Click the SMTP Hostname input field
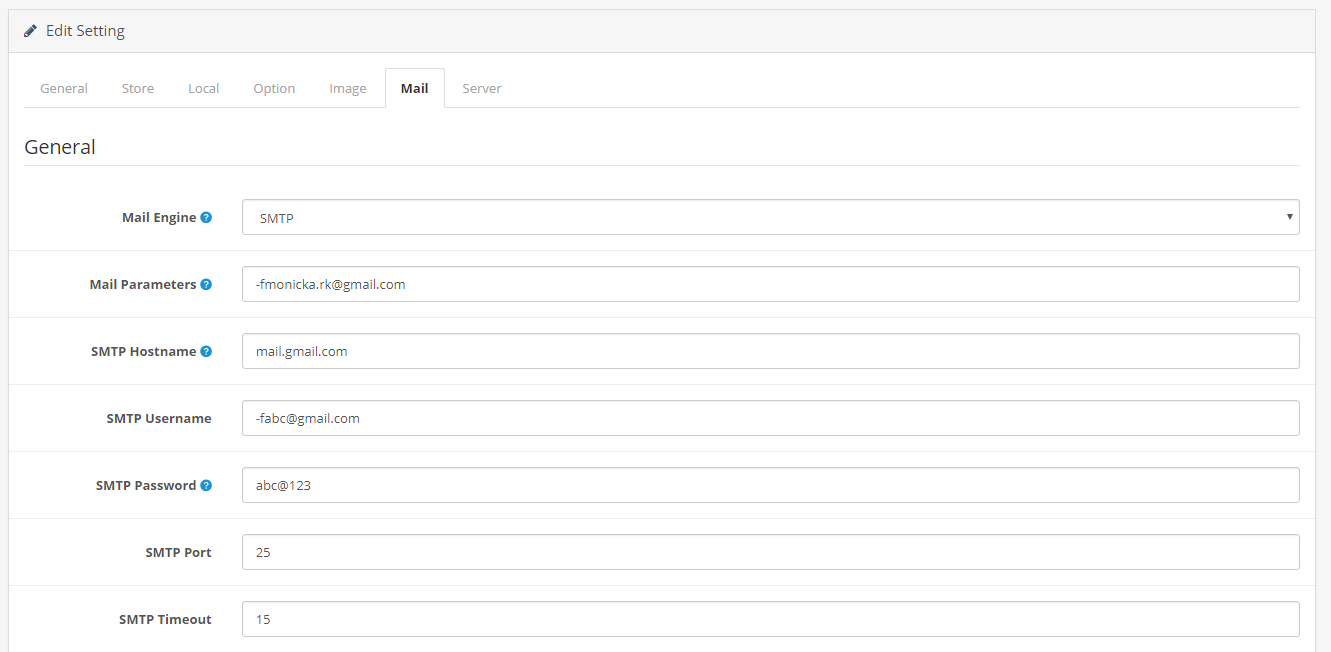 [x=770, y=351]
